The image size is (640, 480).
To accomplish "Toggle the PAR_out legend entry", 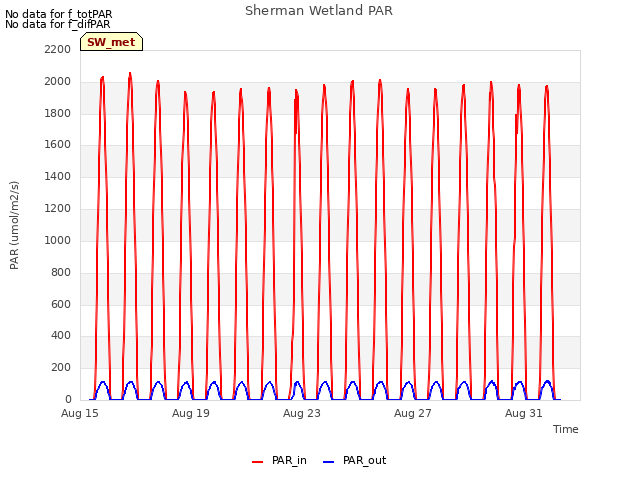I will tap(354, 460).
